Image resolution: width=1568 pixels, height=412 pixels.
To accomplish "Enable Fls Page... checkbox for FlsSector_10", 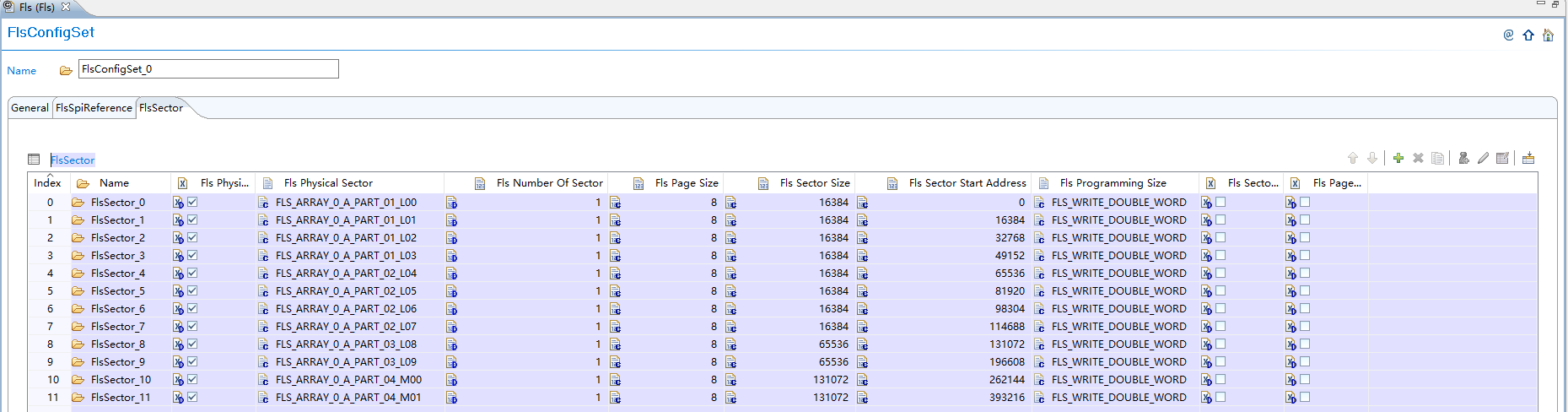I will click(1305, 379).
